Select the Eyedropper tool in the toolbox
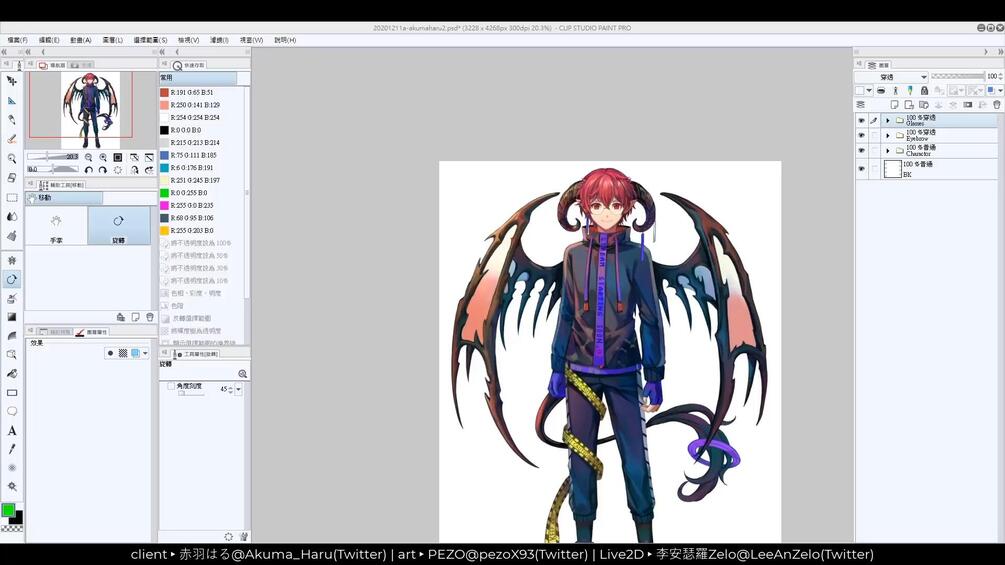The height and width of the screenshot is (565, 1005). 12,449
